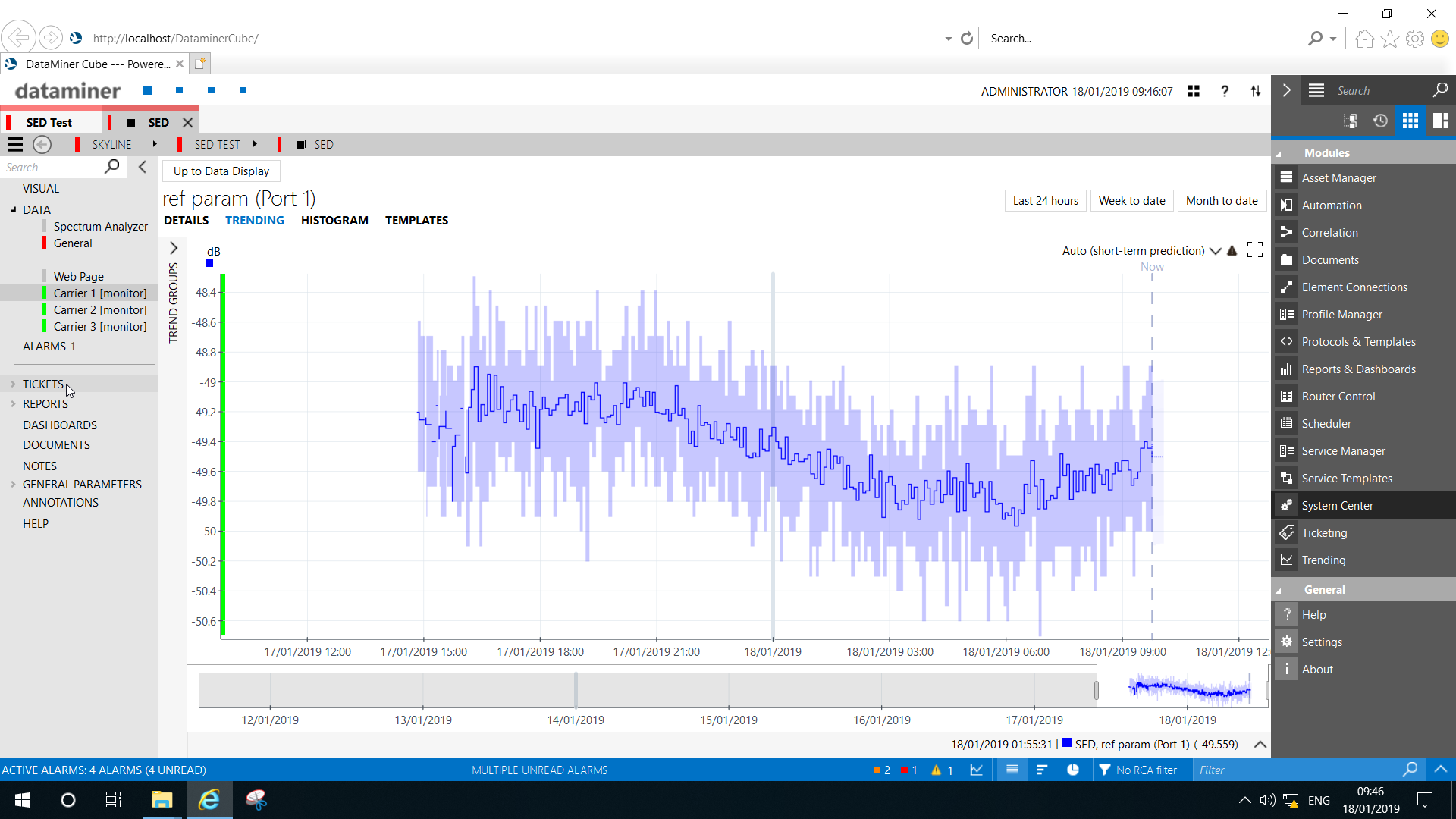Expand the TICKETS tree node
The width and height of the screenshot is (1456, 819).
click(x=13, y=384)
